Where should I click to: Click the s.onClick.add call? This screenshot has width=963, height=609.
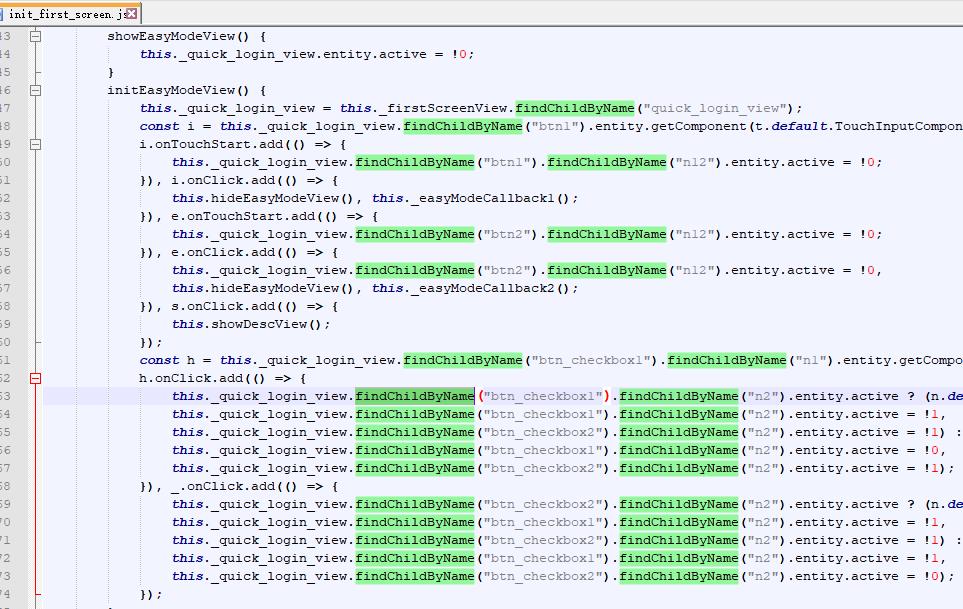pyautogui.click(x=223, y=306)
